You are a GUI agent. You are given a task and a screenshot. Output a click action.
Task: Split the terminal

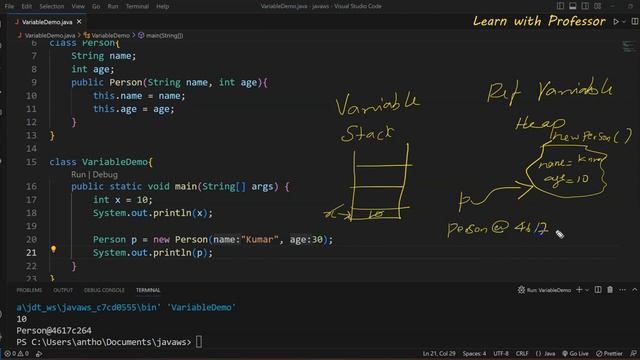coord(598,290)
